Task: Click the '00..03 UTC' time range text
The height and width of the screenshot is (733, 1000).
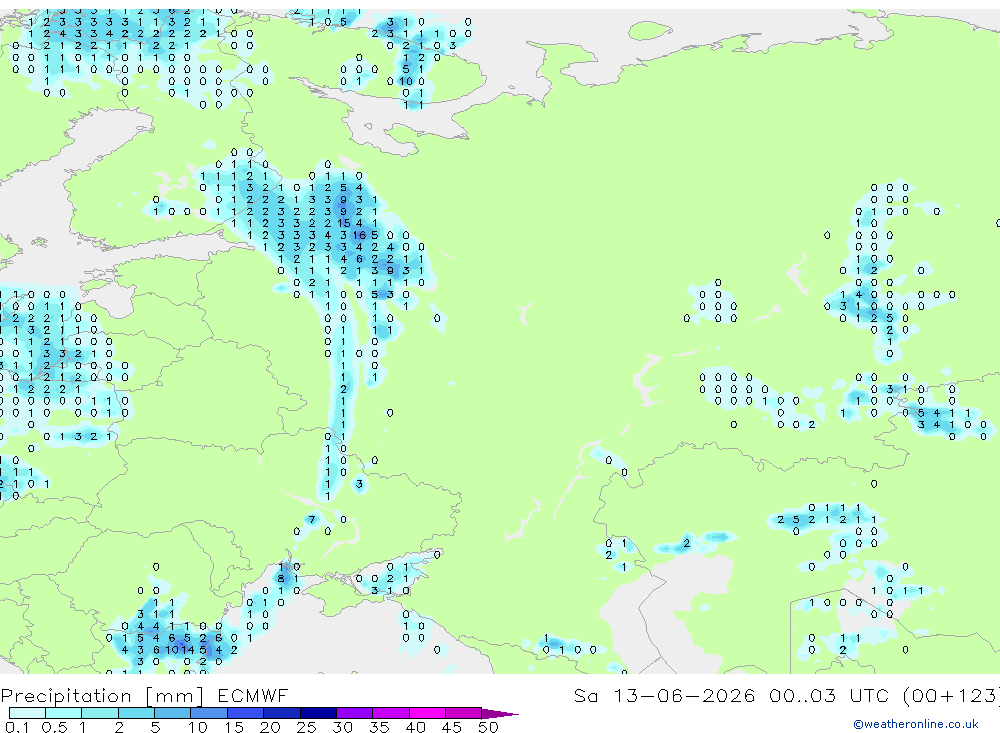Action: 828,695
